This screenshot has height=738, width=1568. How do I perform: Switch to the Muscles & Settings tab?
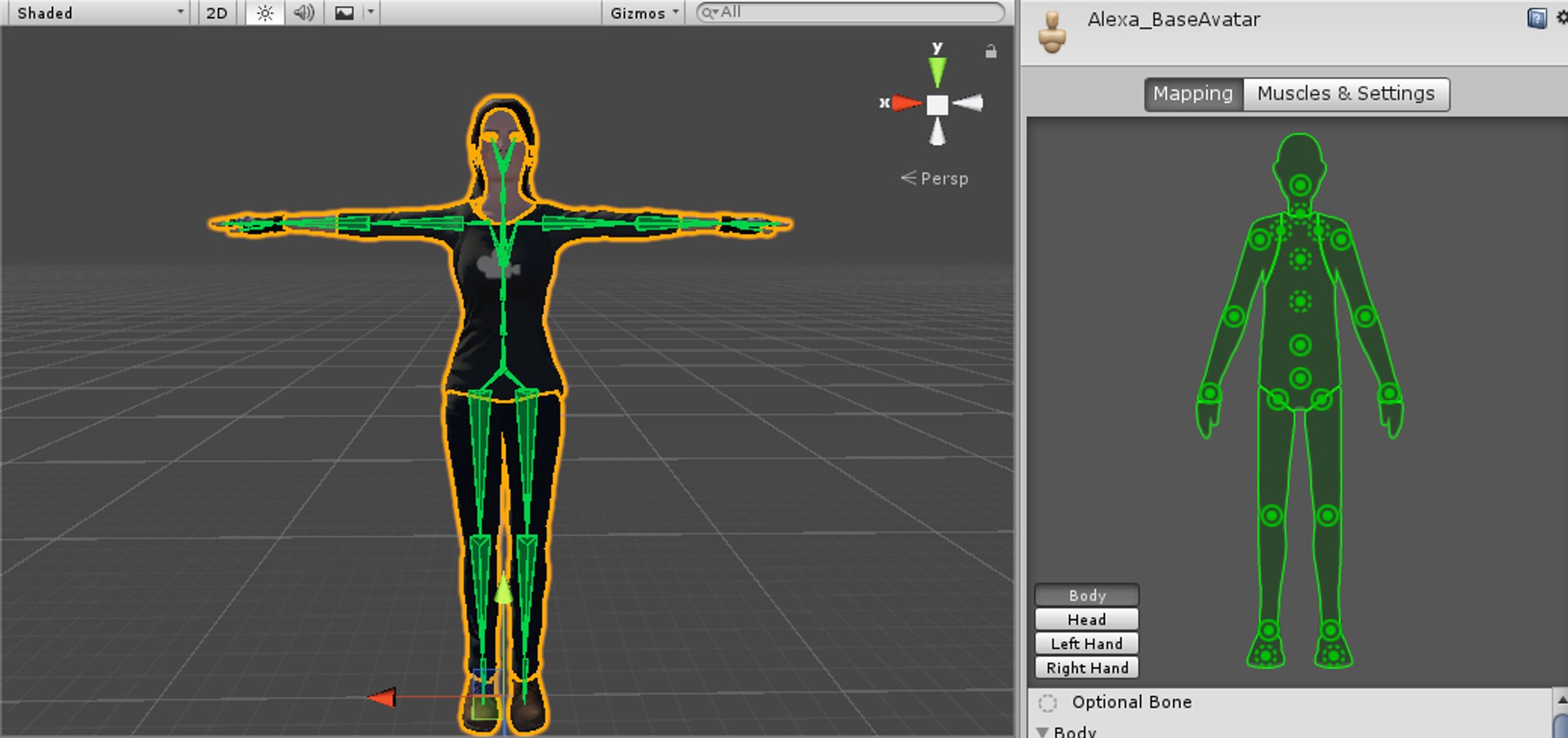coord(1346,94)
